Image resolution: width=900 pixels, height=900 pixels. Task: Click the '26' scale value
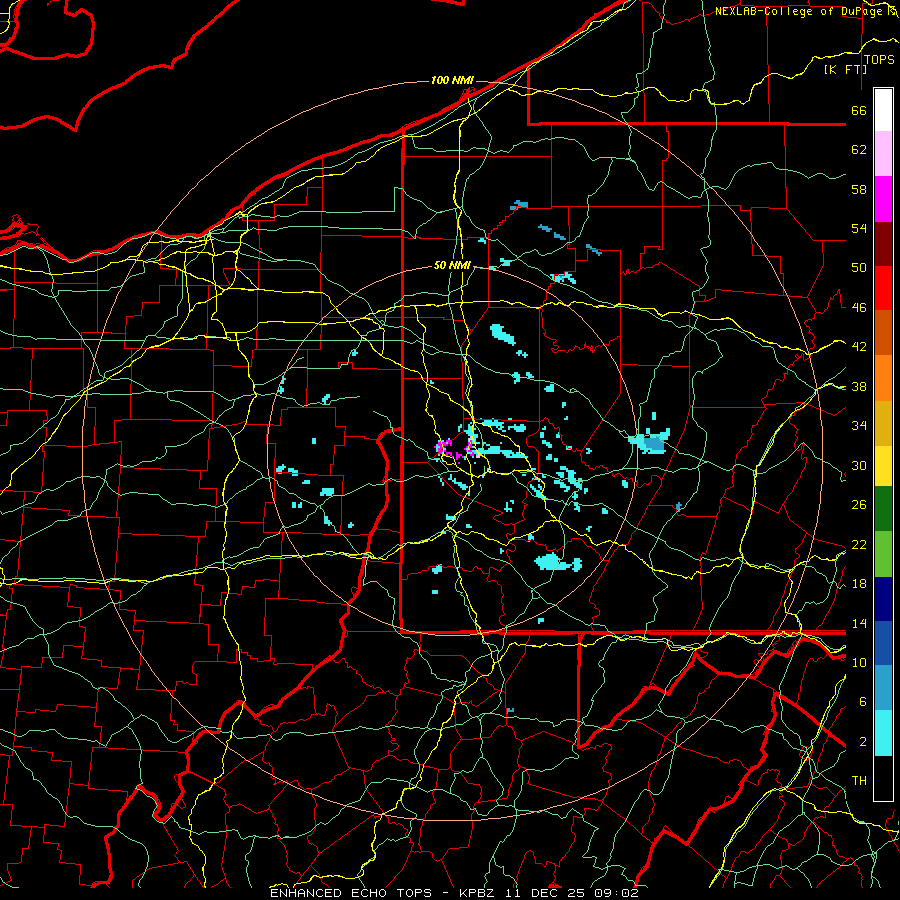(x=859, y=505)
